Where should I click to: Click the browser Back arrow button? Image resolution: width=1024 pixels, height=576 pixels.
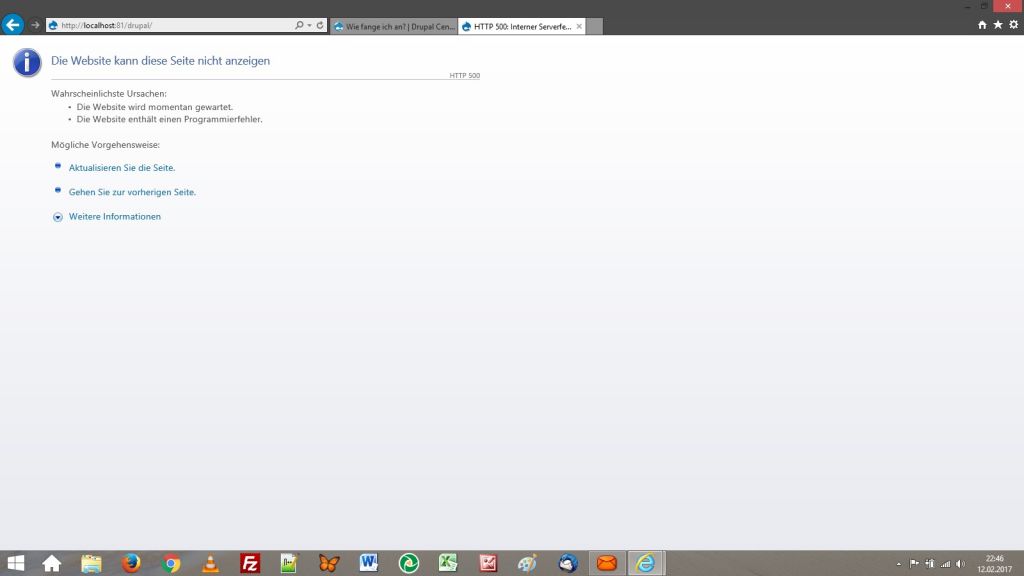click(14, 25)
